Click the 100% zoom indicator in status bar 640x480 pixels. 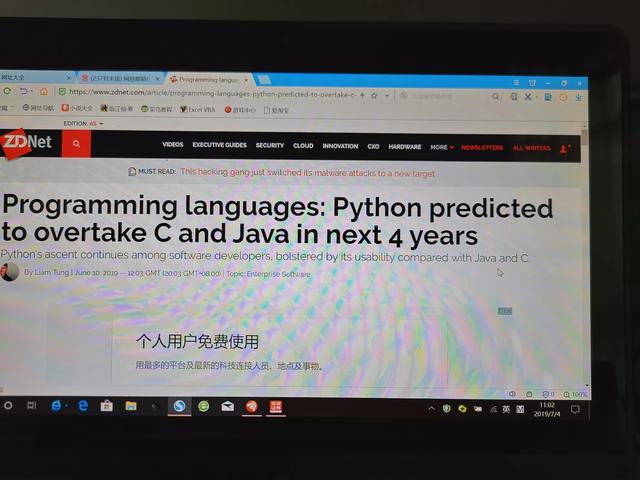575,395
